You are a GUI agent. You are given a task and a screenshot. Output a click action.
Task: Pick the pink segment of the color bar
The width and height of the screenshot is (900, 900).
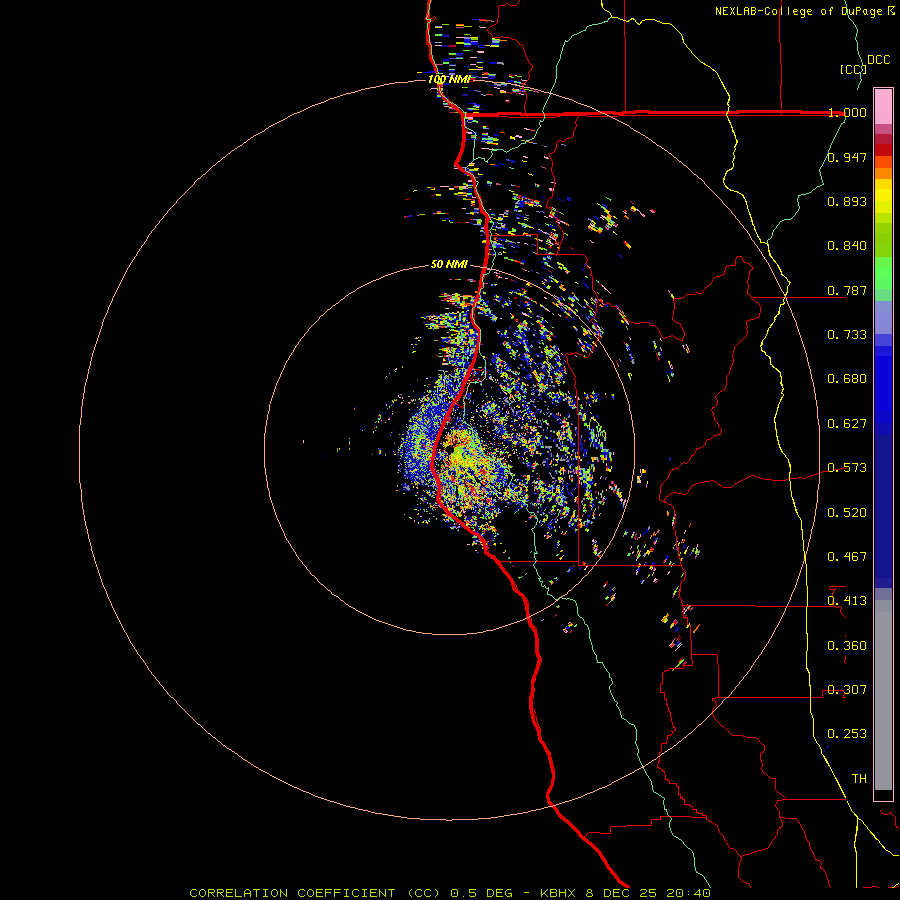coord(883,107)
